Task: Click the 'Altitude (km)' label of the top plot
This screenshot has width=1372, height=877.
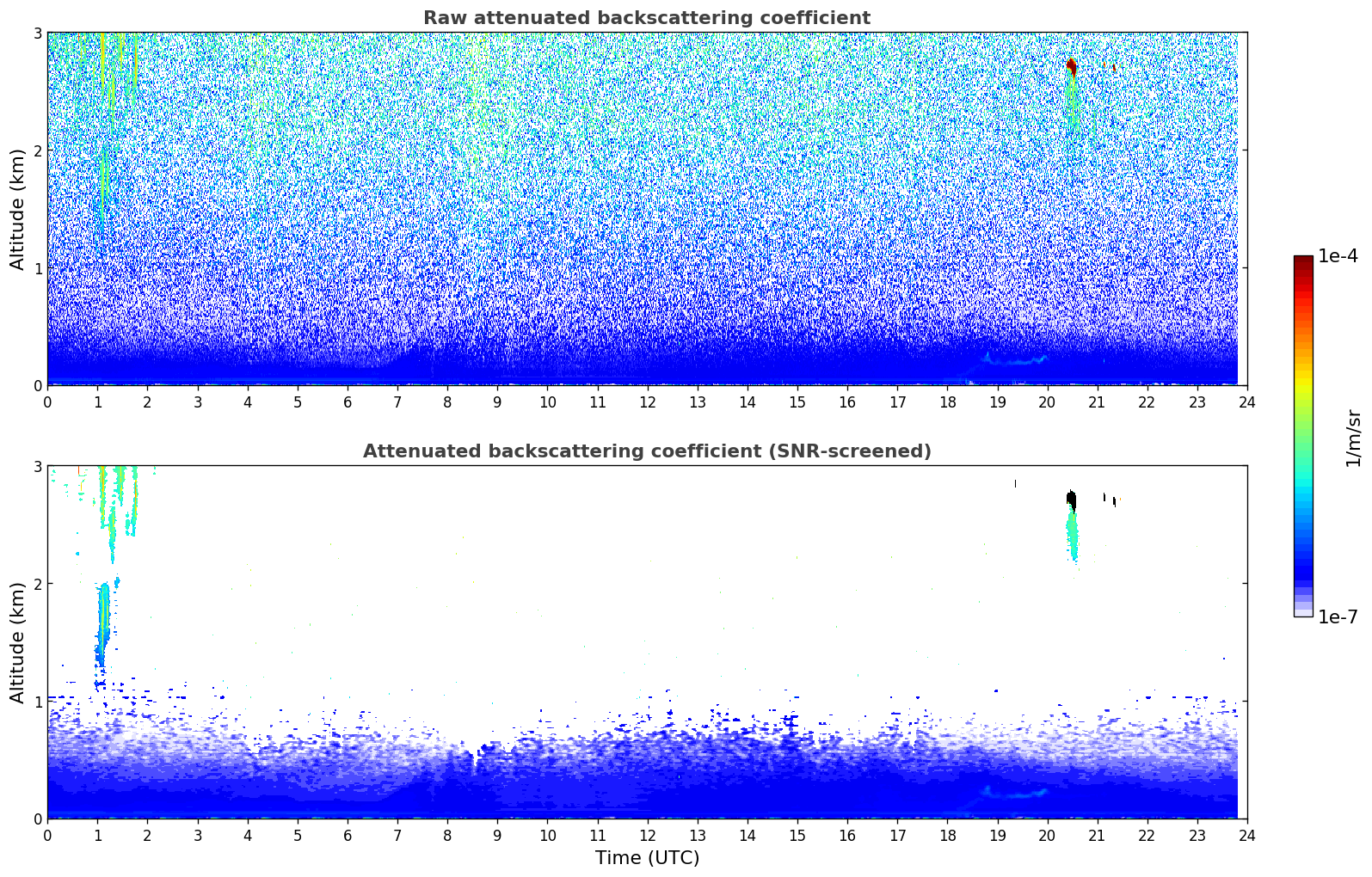Action: pos(18,209)
